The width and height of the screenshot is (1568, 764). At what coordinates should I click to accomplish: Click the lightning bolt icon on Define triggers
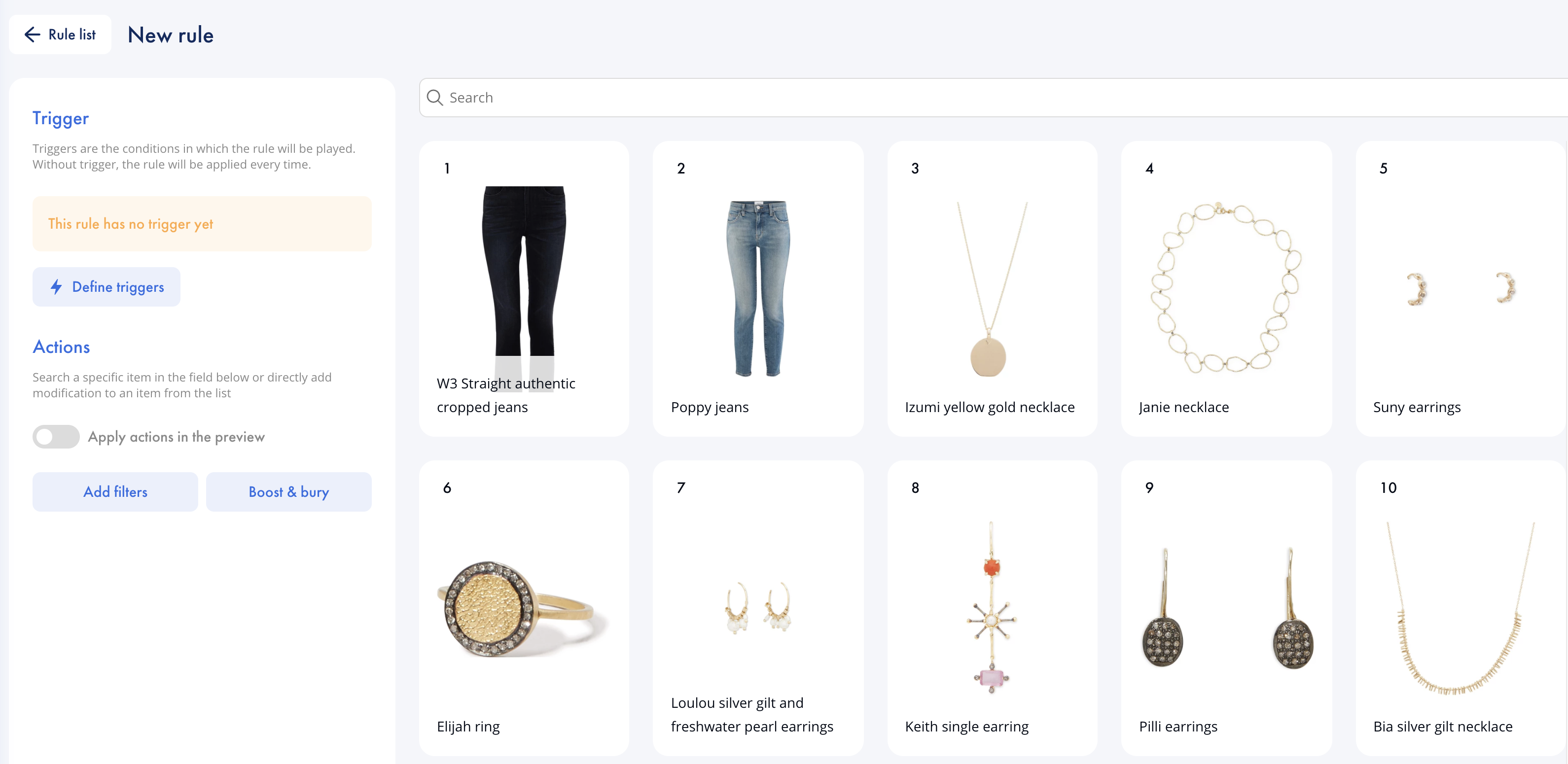pyautogui.click(x=56, y=286)
